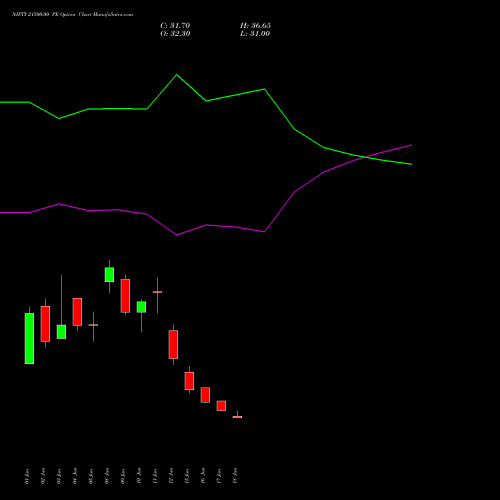500x500 pixels.
Task: Select the 12 Jan date label
Action: pos(171,476)
